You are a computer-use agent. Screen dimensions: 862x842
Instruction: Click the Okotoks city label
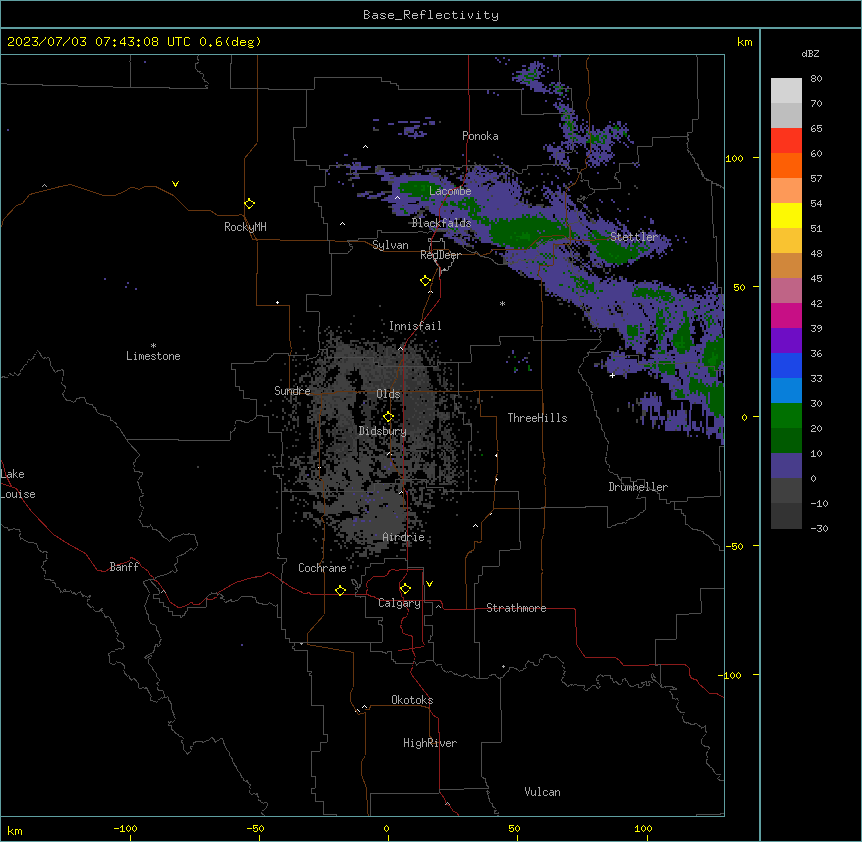tap(412, 700)
